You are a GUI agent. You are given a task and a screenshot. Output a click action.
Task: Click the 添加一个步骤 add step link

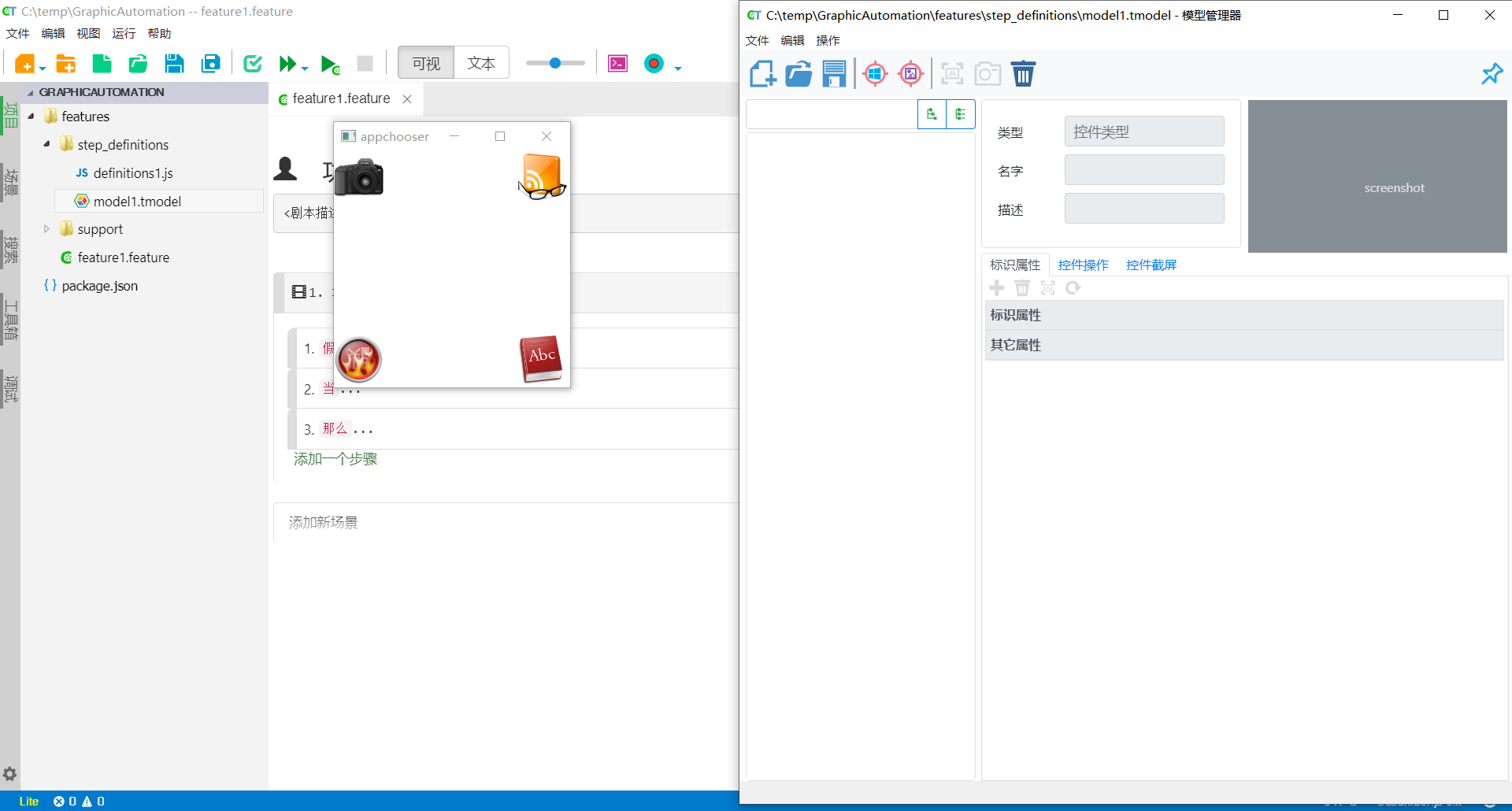(x=335, y=459)
